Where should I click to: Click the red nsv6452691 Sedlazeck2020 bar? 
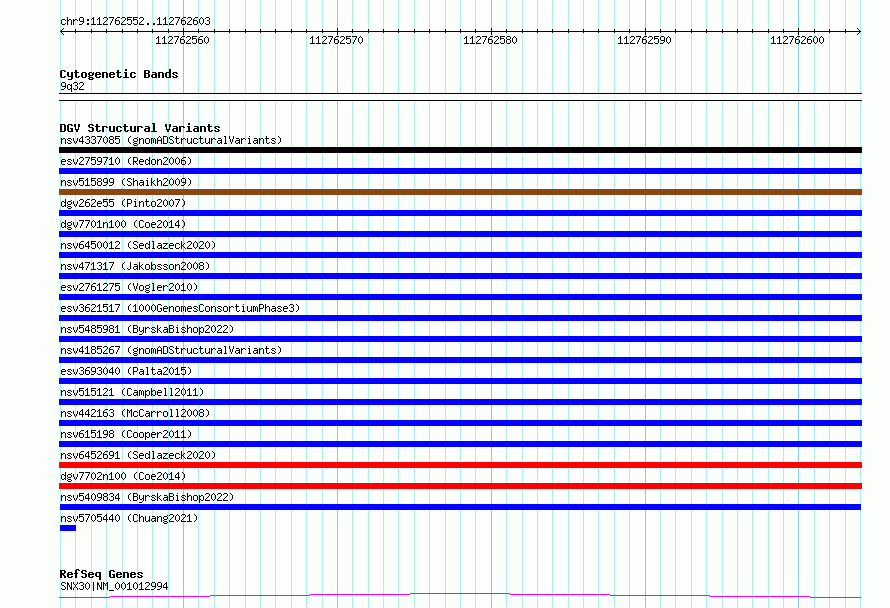pos(460,465)
